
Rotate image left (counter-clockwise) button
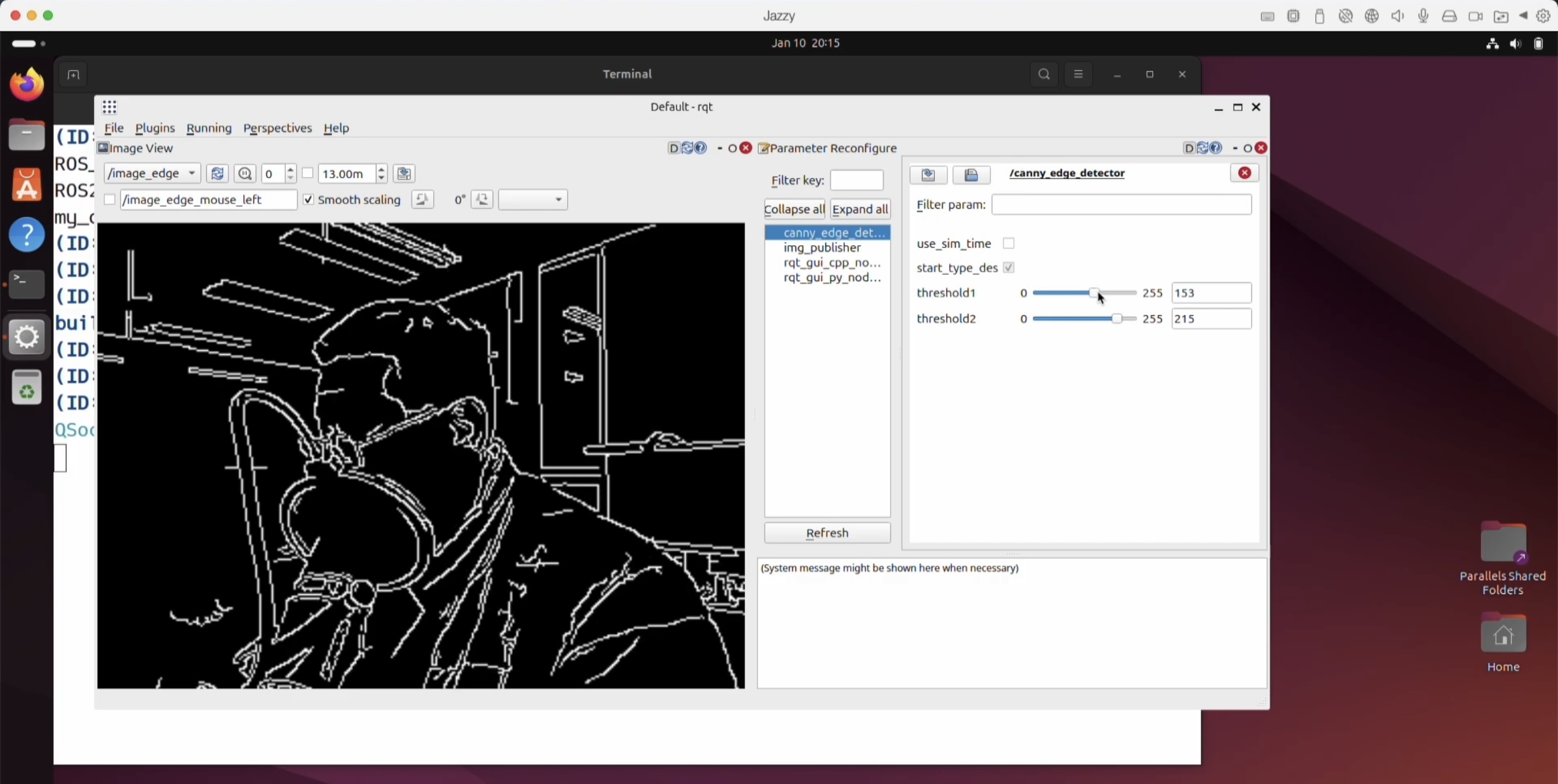click(422, 200)
